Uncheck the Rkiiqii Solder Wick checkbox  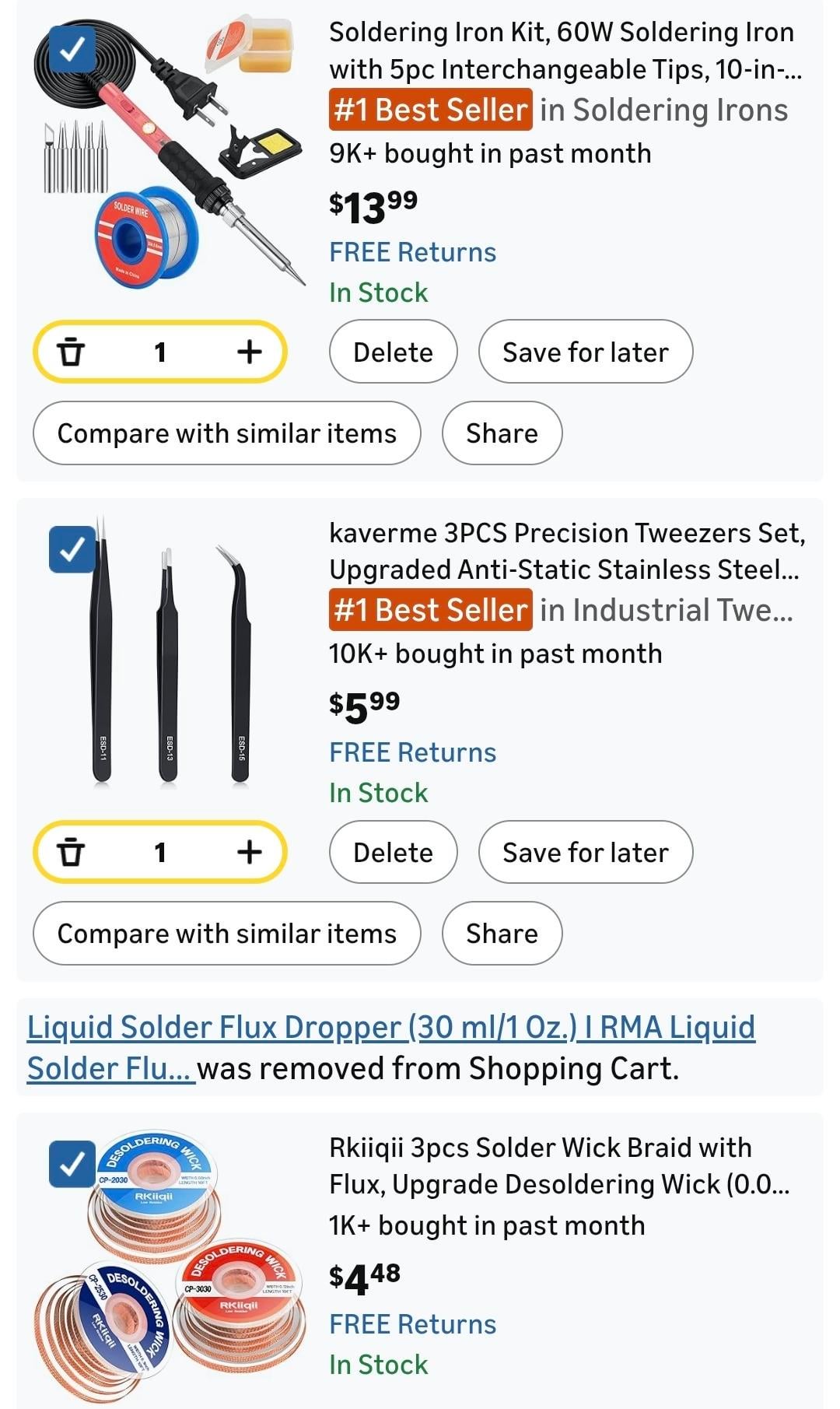coord(72,1165)
